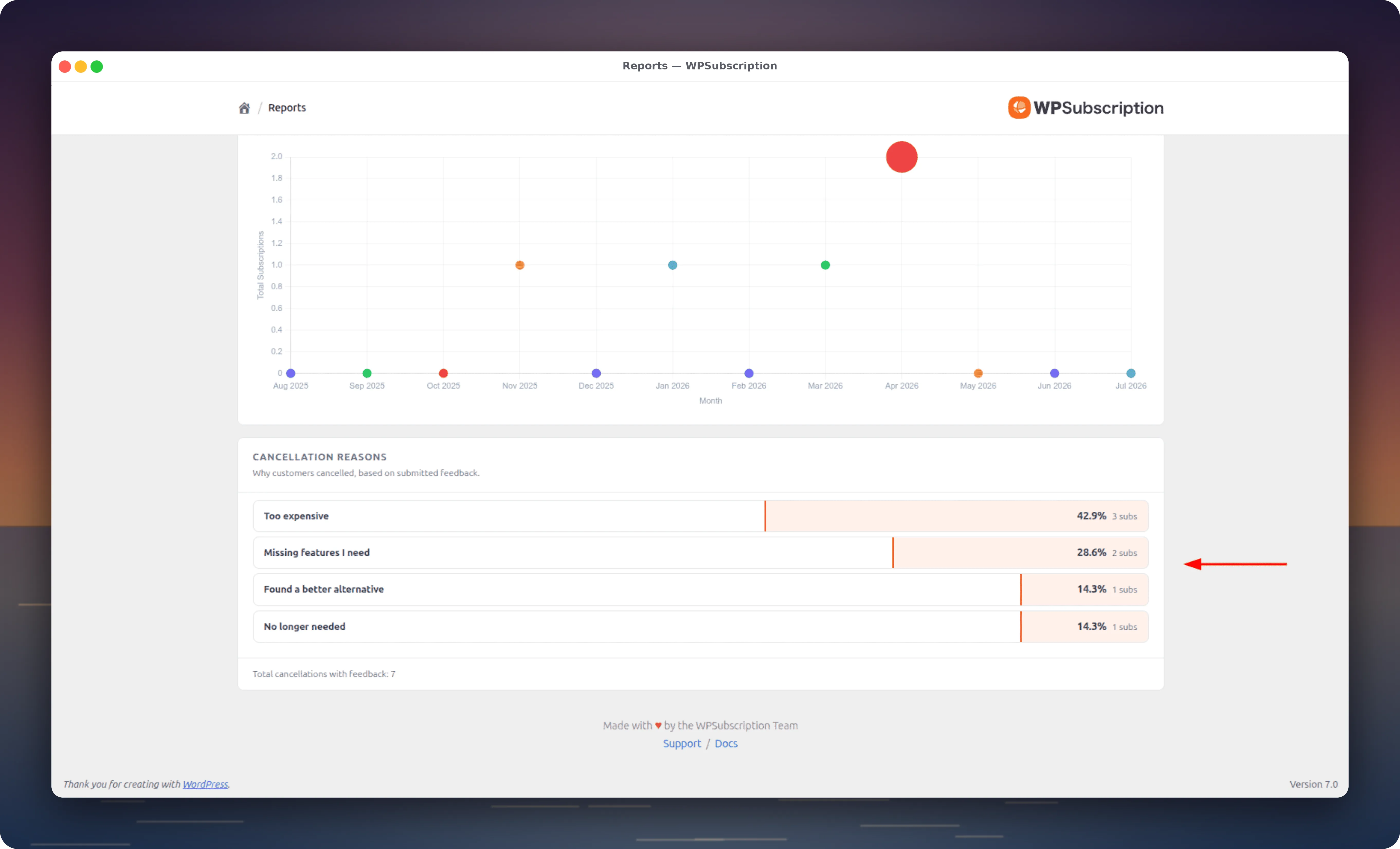Click the large red Apr 2026 data point
Image resolution: width=1400 pixels, height=849 pixels.
pos(902,157)
